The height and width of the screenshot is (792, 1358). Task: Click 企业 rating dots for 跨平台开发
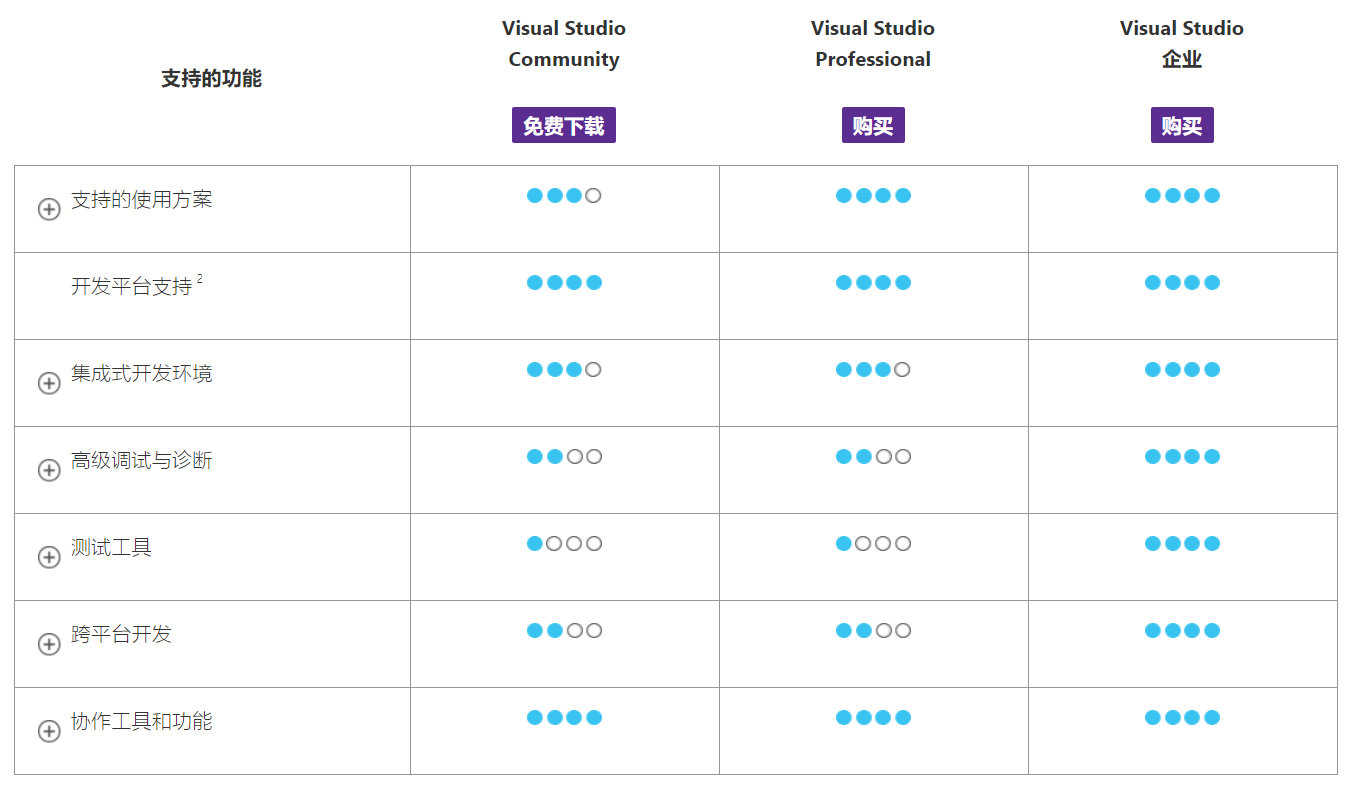1182,631
